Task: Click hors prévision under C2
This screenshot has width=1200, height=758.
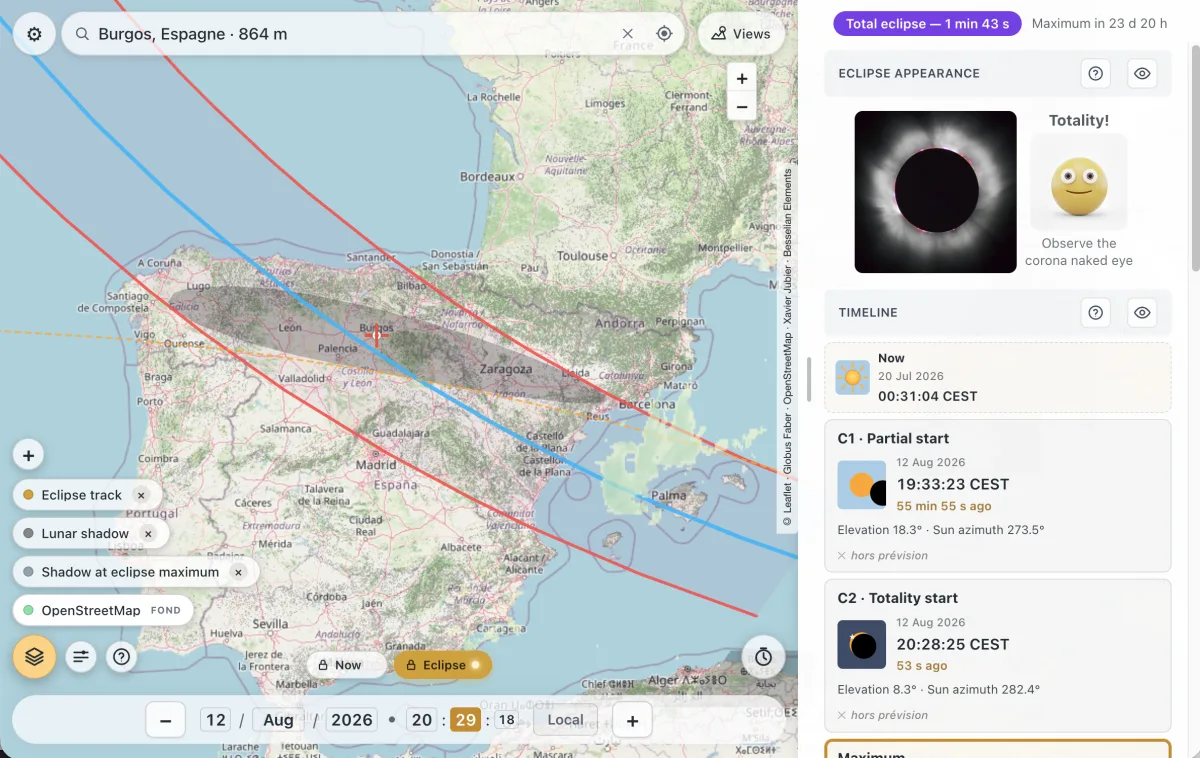Action: pos(889,715)
